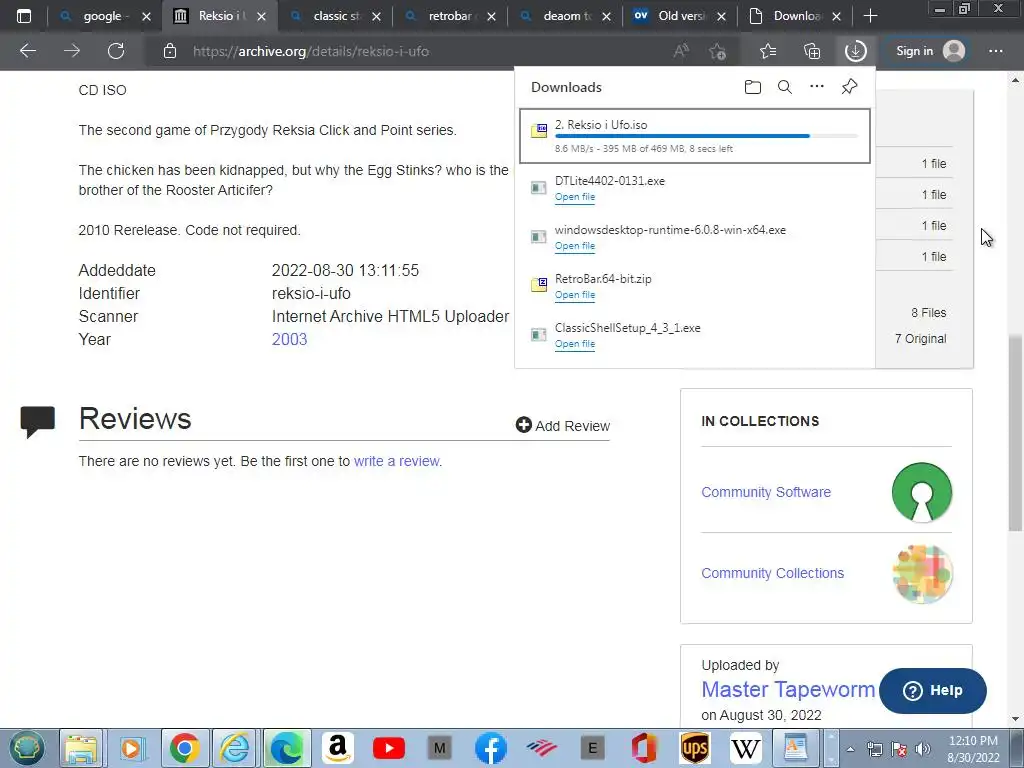Click the scrollbar down arrow at the page bottom
Viewport: 1024px width, 768px height.
point(1015,719)
